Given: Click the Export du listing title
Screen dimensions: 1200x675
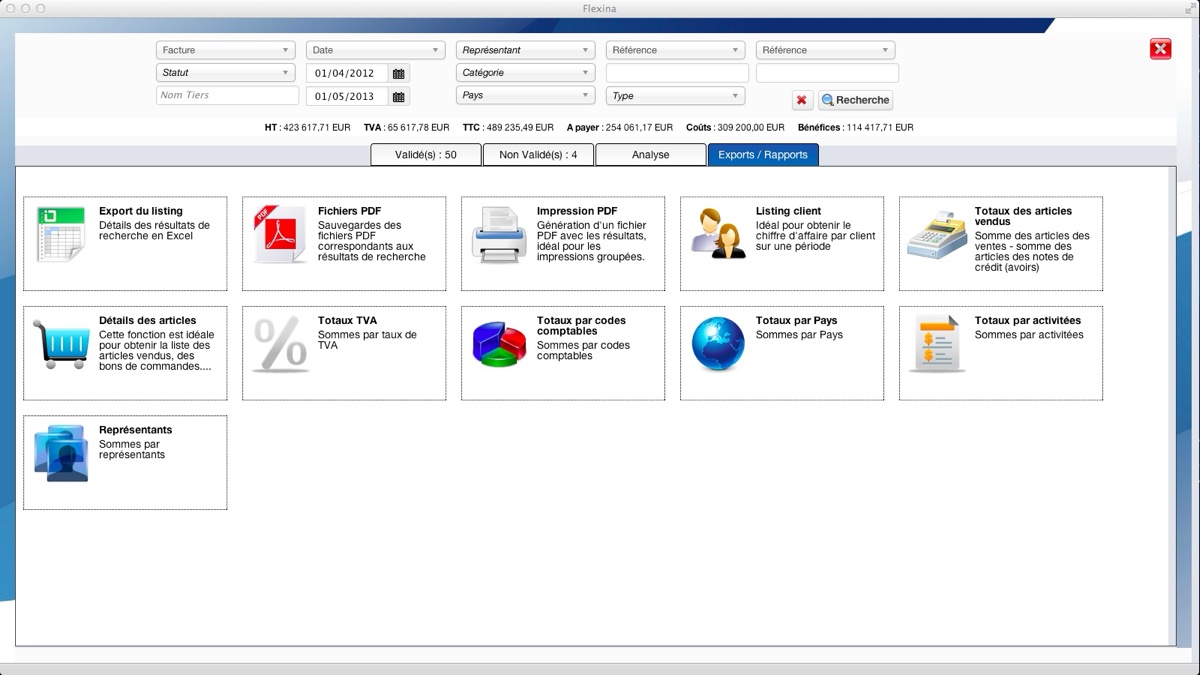Looking at the screenshot, I should pos(141,211).
